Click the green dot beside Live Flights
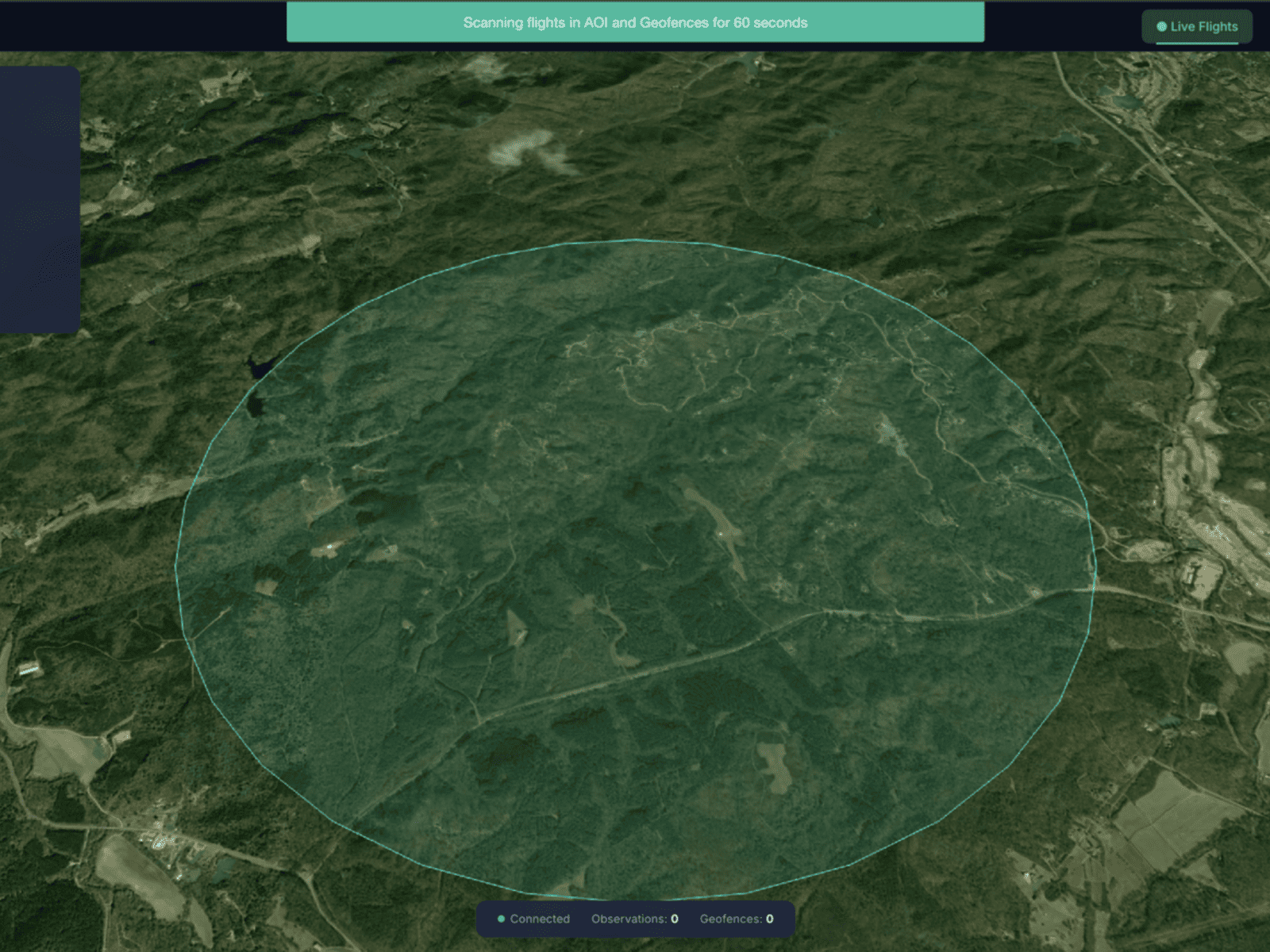 click(x=1161, y=26)
